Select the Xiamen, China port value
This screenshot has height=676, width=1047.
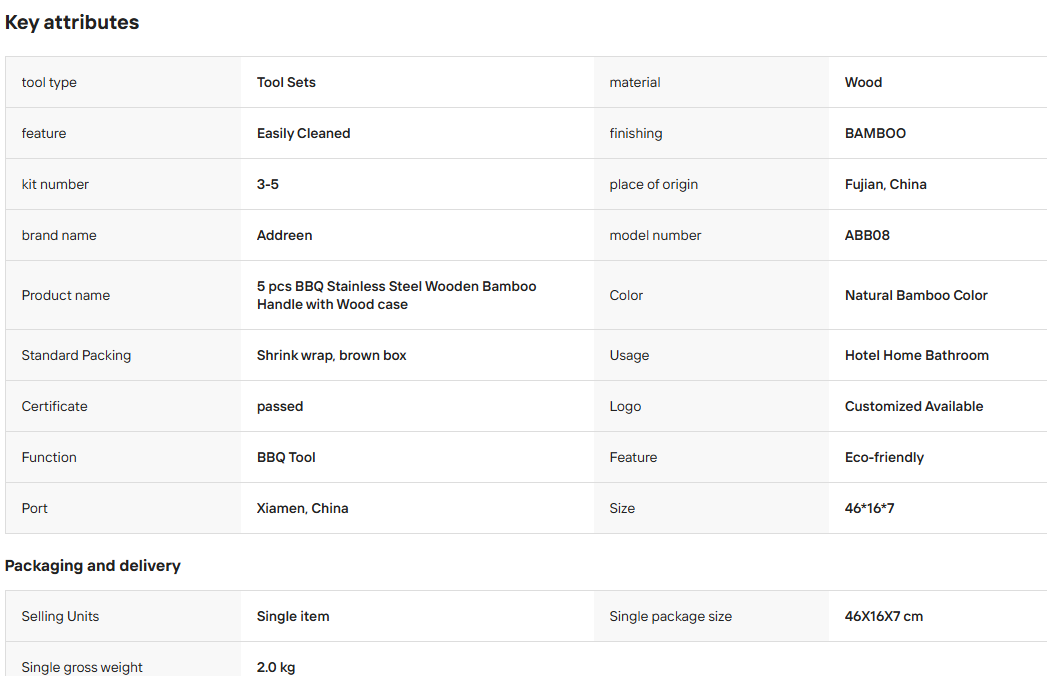[x=302, y=508]
